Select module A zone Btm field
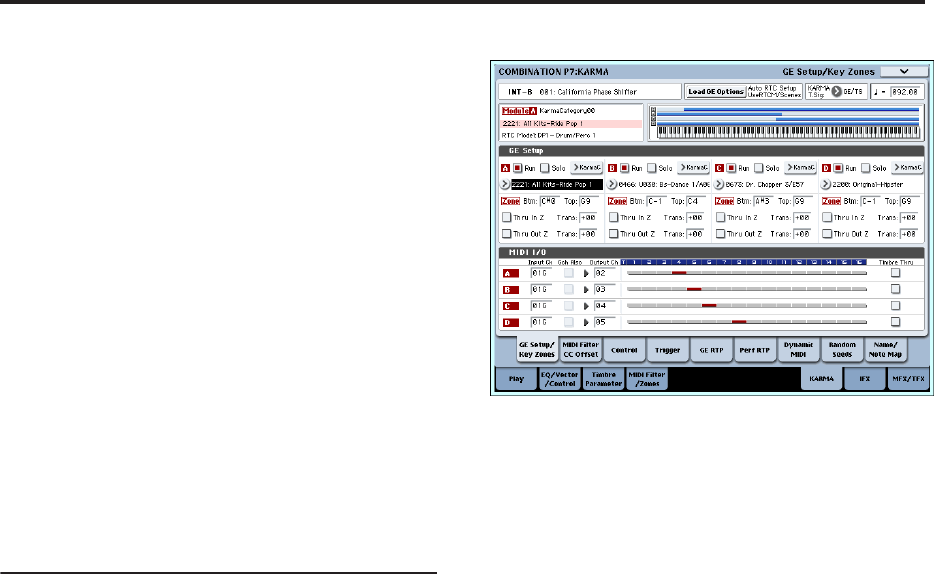Viewport: 934px width, 574px height. pos(549,201)
